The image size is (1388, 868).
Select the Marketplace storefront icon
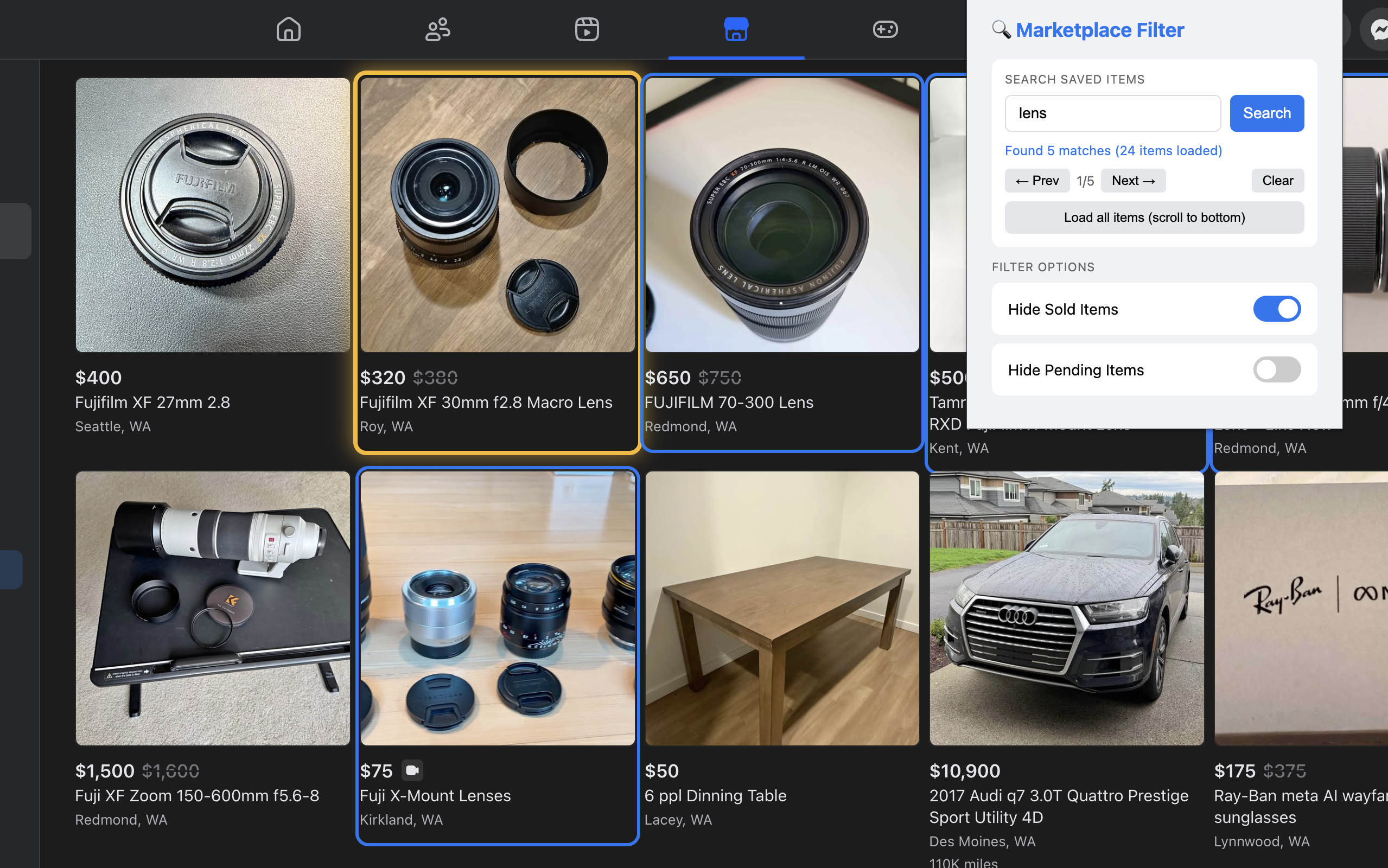(736, 29)
